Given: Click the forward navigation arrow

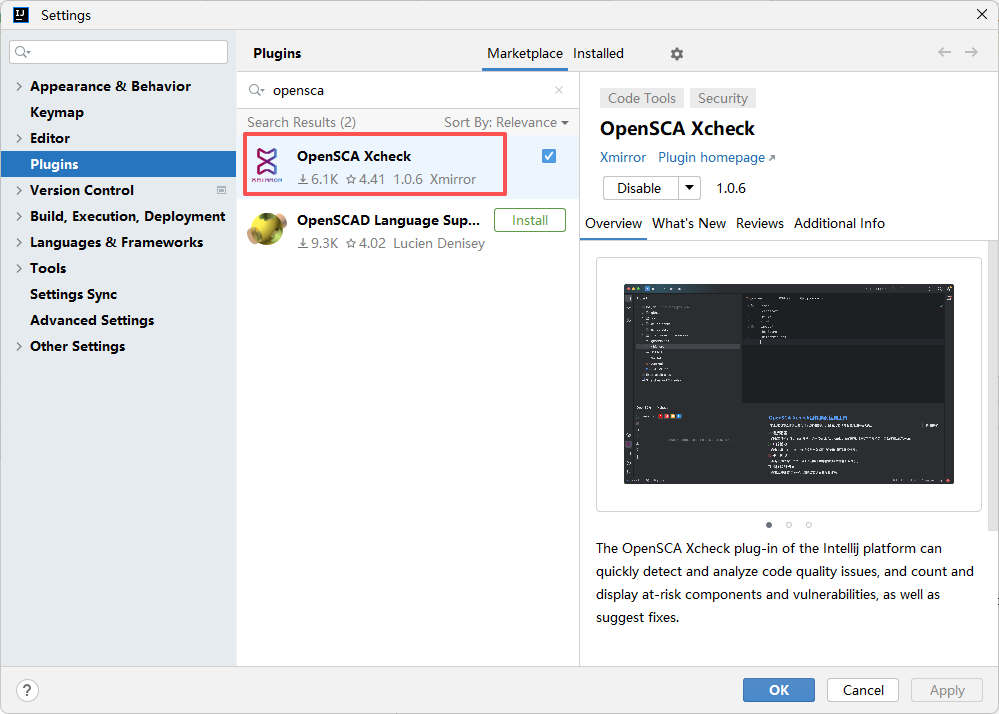Looking at the screenshot, I should coord(971,52).
